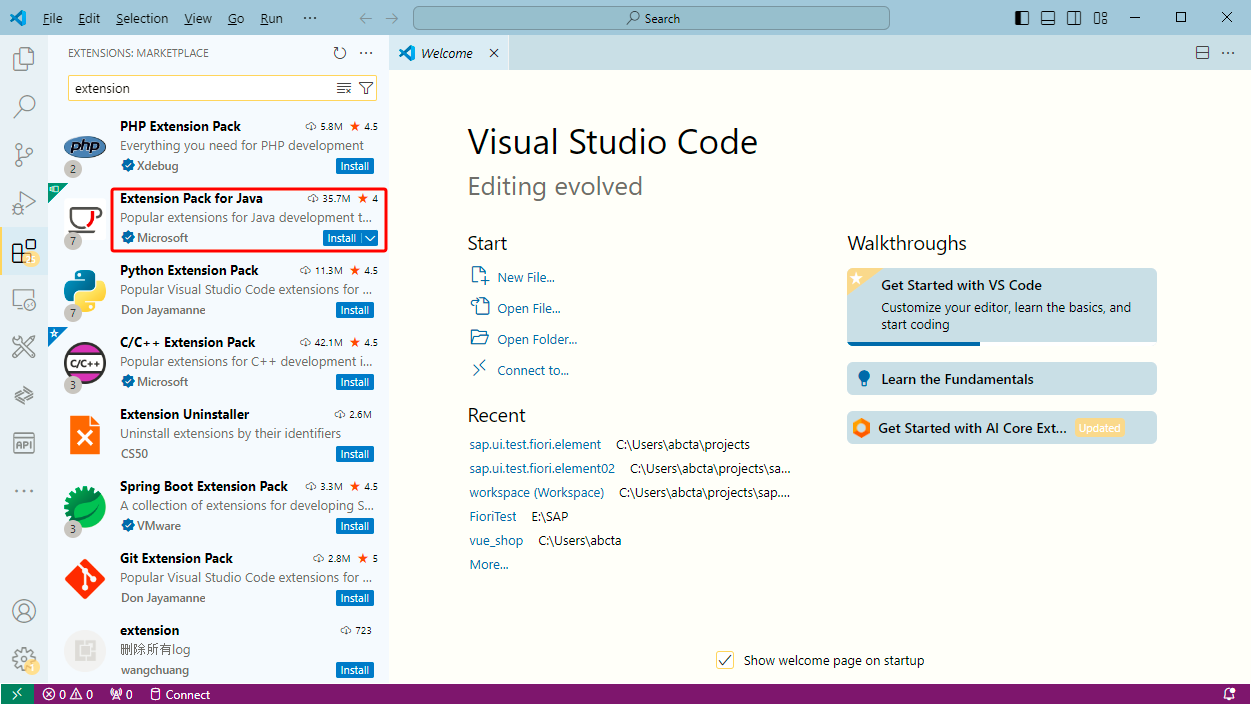The width and height of the screenshot is (1251, 705).
Task: Open remote window button in status bar
Action: pos(17,694)
